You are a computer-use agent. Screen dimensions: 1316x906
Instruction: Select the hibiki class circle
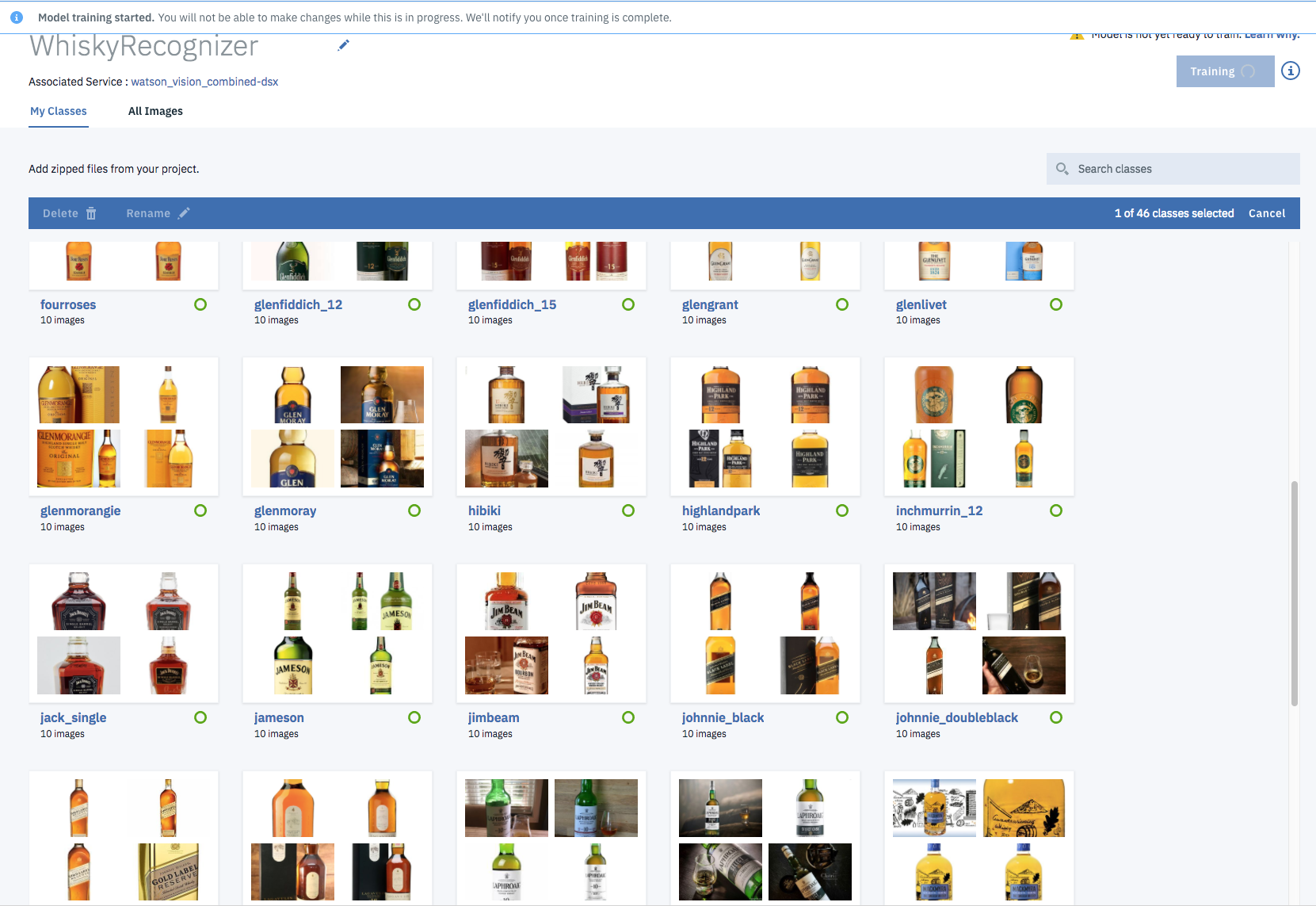click(628, 510)
